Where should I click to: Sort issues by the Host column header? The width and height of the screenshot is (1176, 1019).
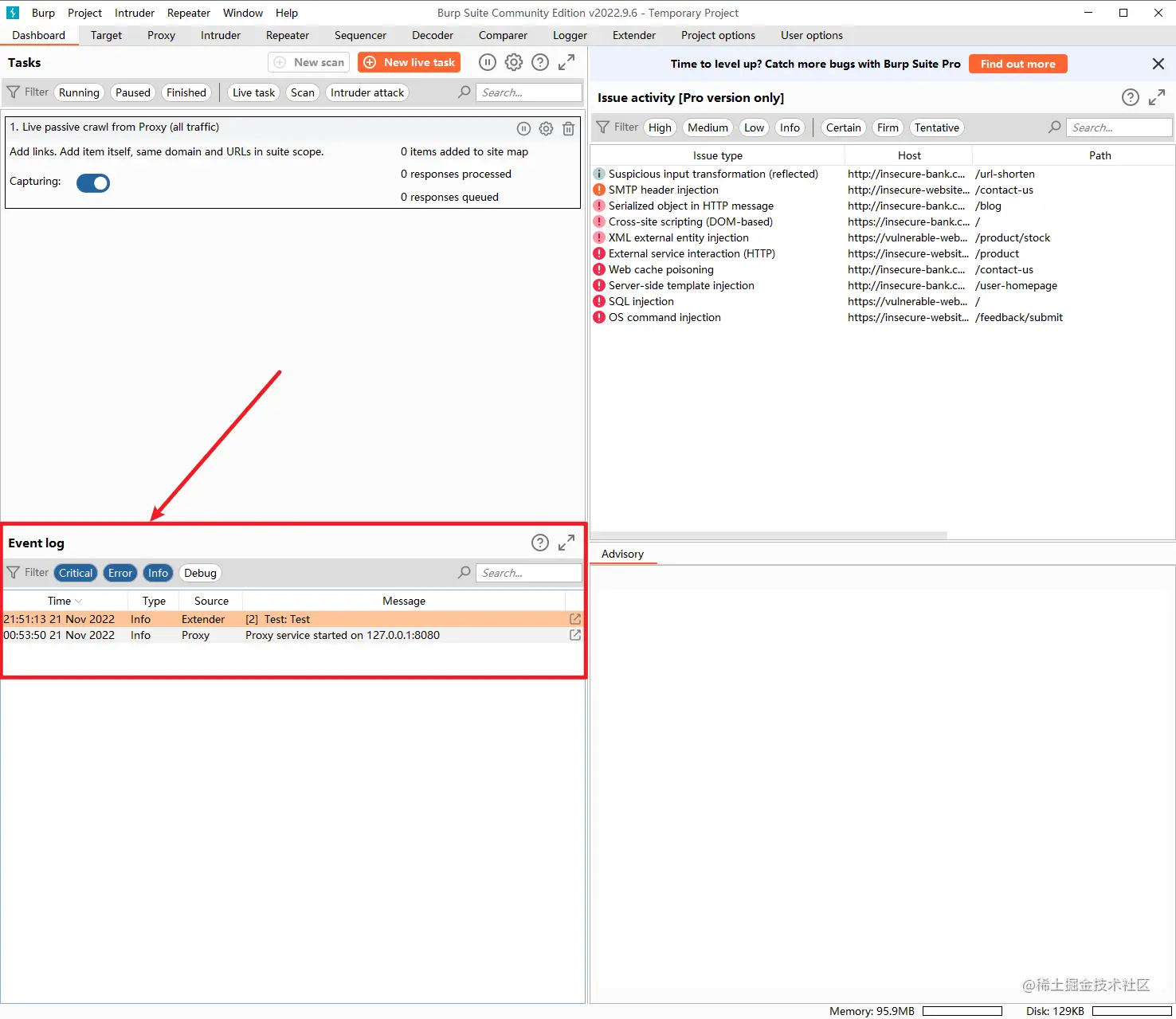coord(909,155)
